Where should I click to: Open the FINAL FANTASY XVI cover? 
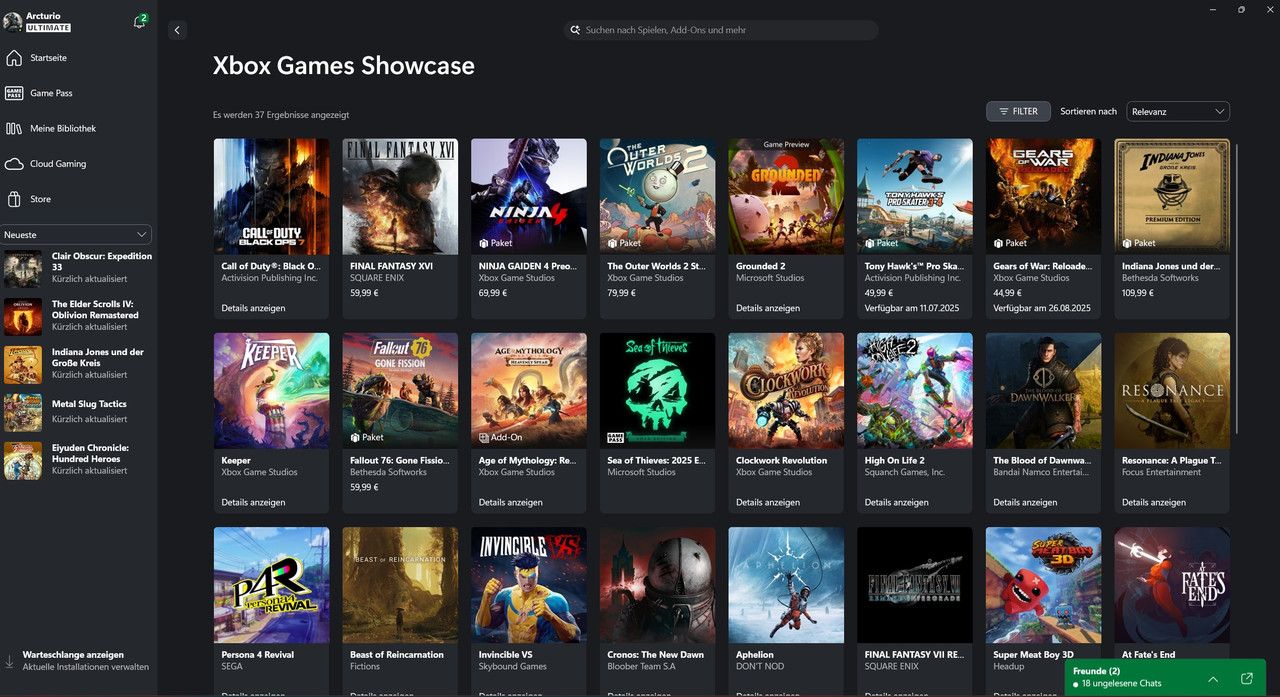400,197
